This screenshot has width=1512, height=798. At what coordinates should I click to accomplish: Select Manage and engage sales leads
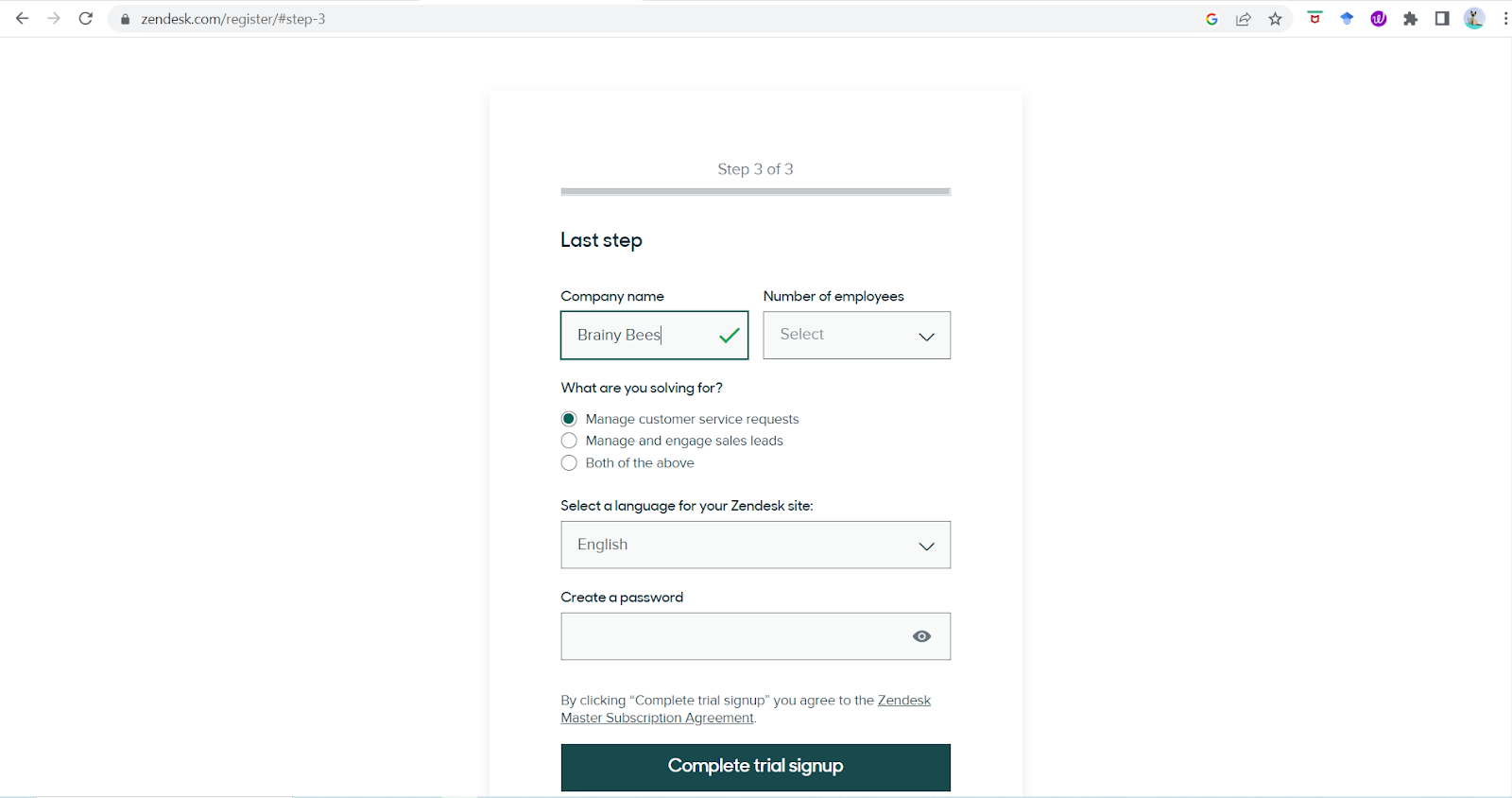click(569, 441)
